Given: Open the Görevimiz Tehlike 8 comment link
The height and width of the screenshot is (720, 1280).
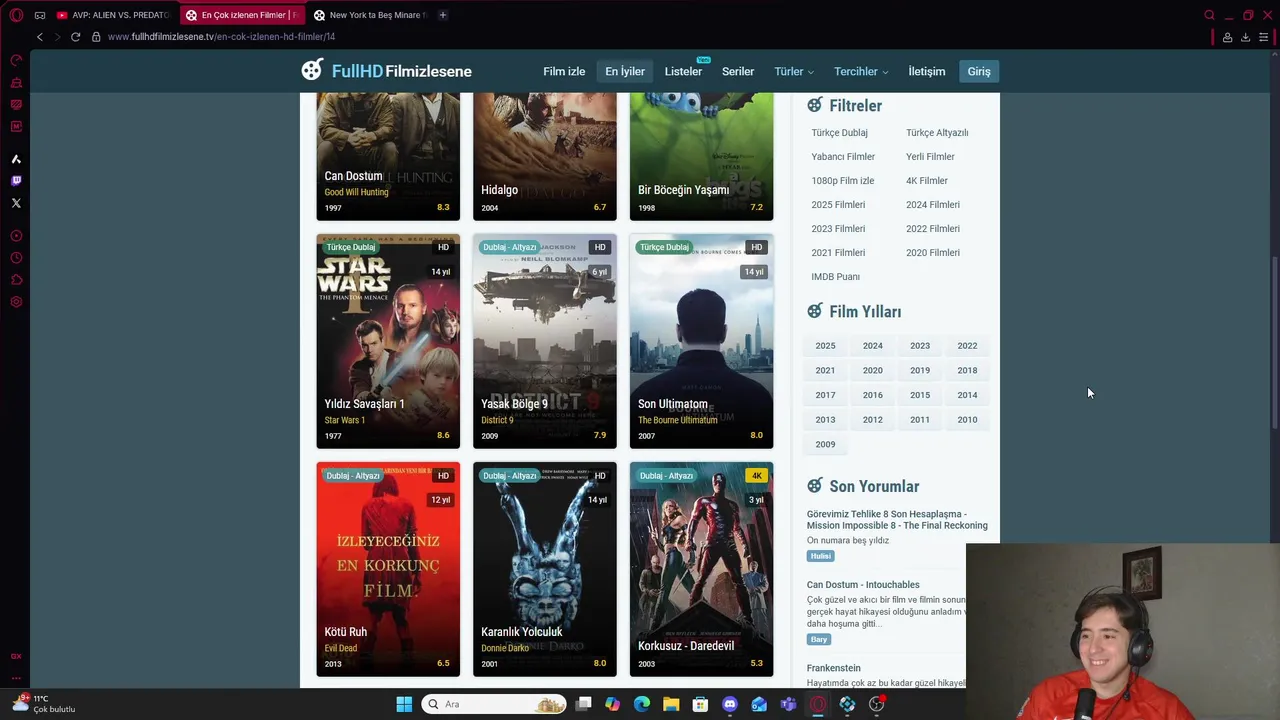Looking at the screenshot, I should (897, 520).
